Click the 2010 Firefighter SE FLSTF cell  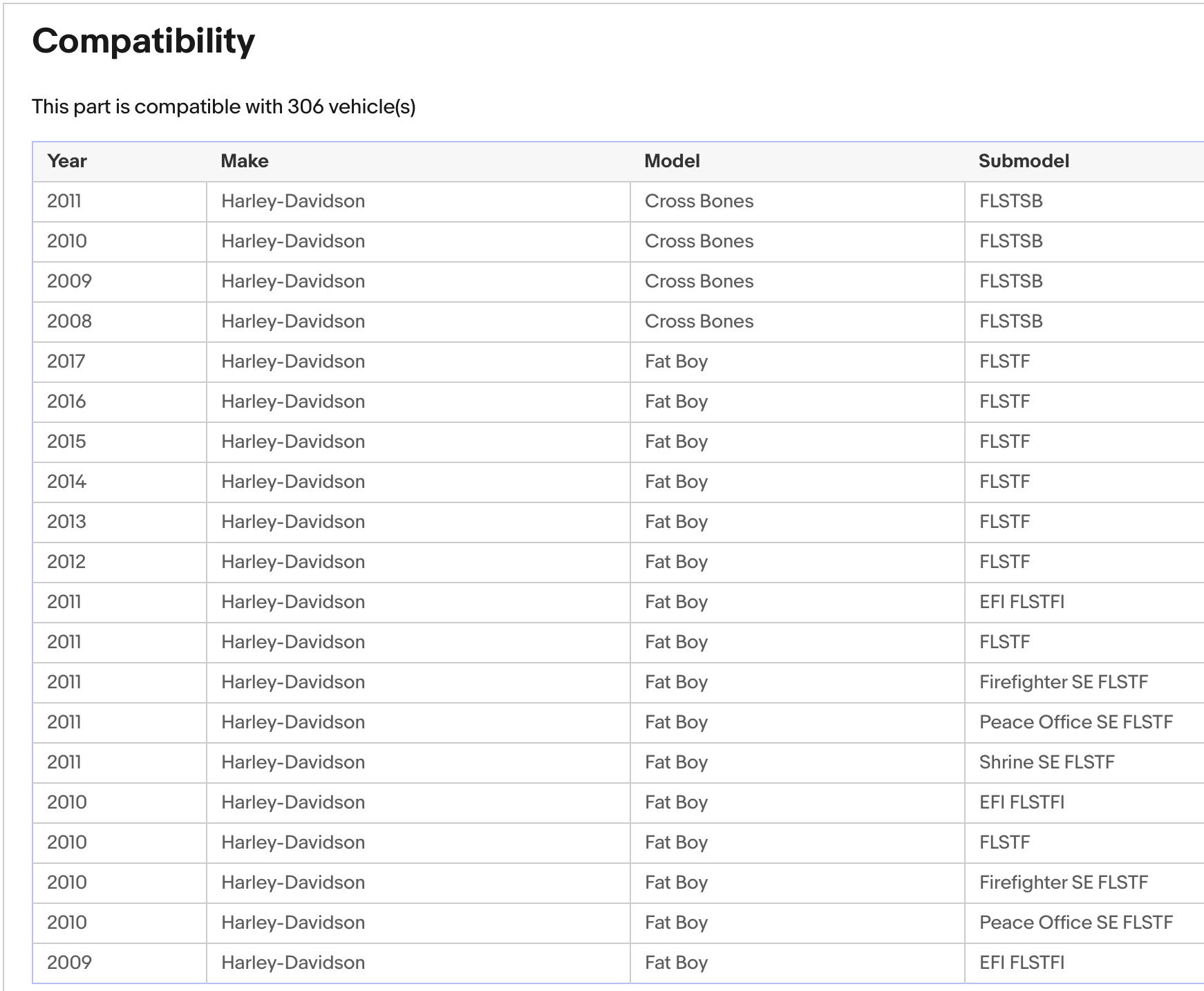pos(1063,883)
